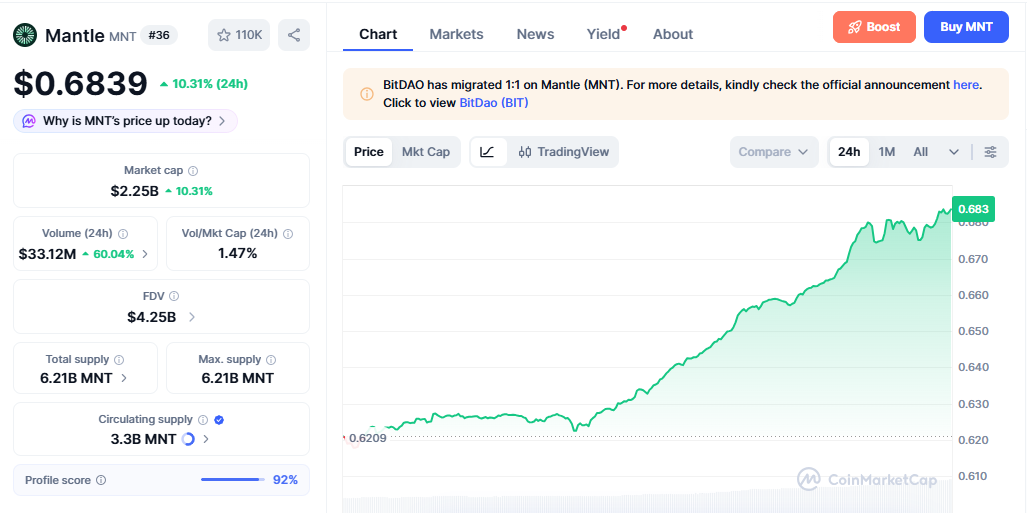The width and height of the screenshot is (1027, 513).
Task: Switch chart to Price view
Action: click(369, 152)
